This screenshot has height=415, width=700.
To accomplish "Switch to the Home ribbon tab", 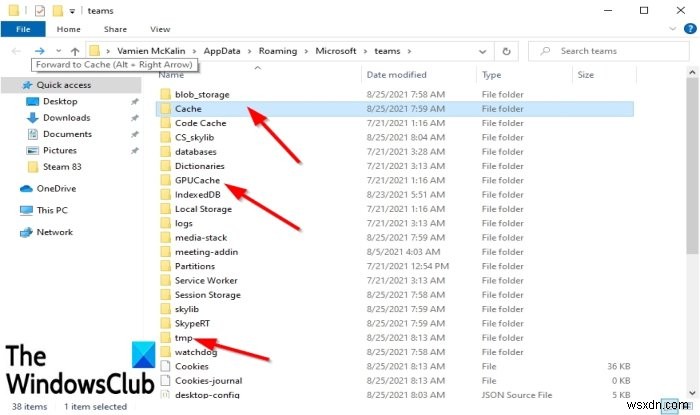I will pos(69,29).
